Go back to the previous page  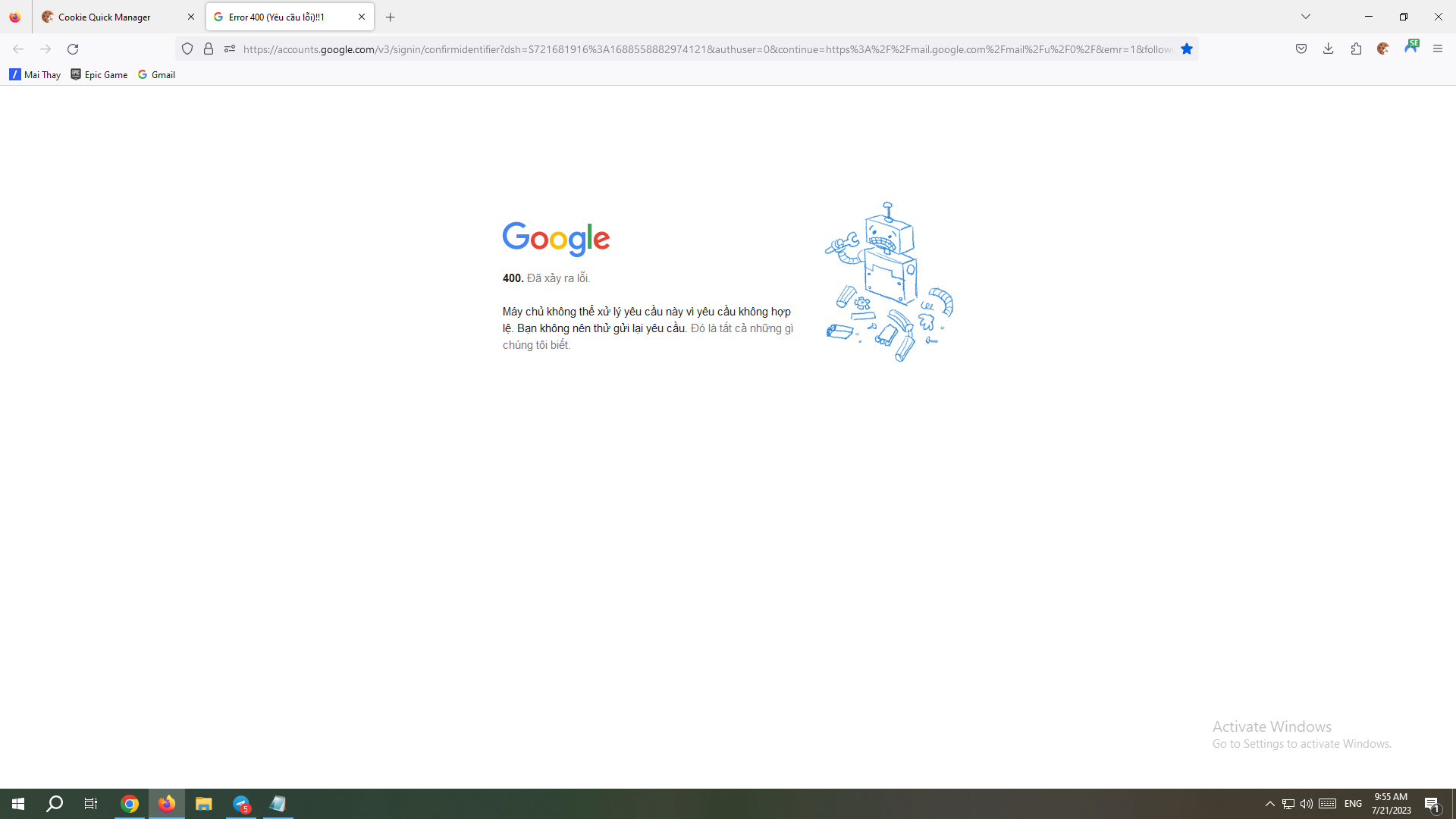18,49
